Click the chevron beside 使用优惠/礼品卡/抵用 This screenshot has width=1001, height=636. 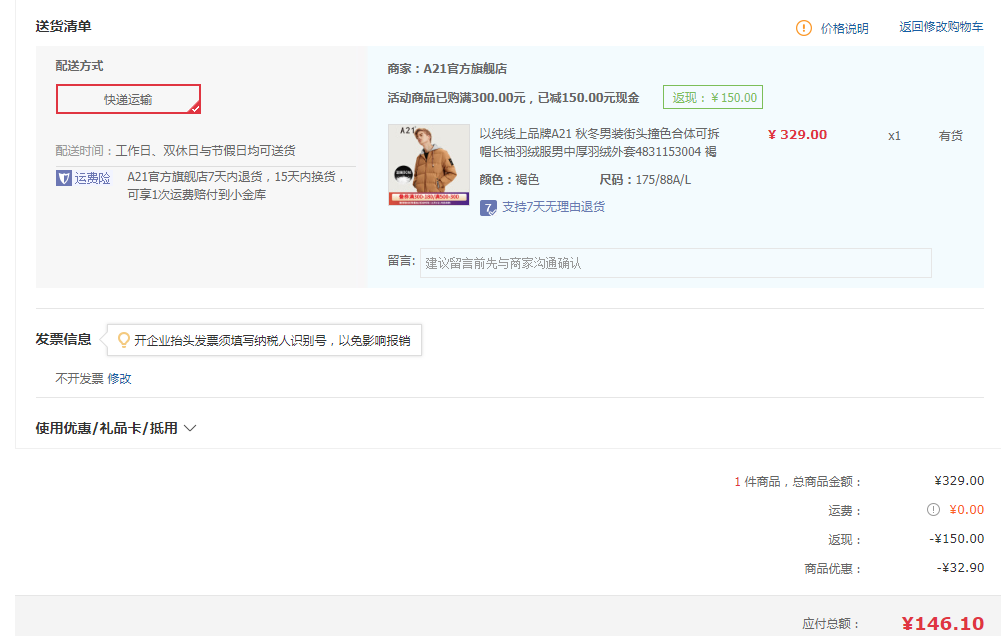coord(190,428)
